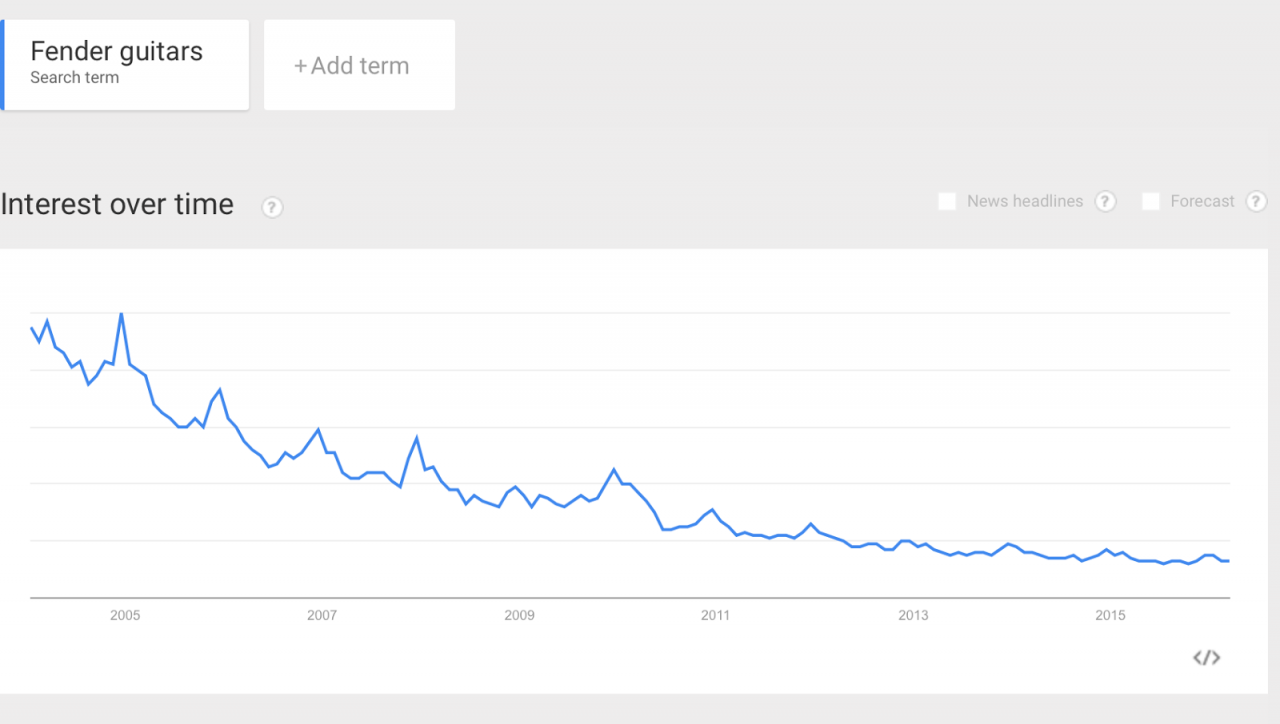
Task: Select the Fender guitars search term card
Action: click(x=125, y=65)
